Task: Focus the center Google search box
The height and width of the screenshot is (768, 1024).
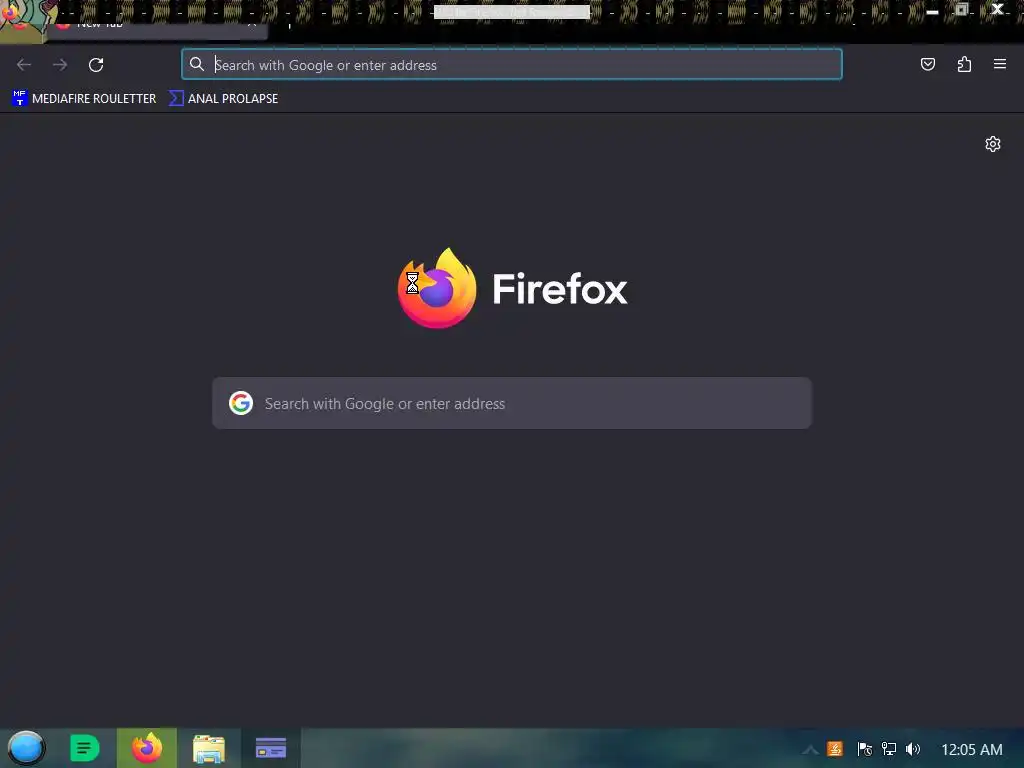Action: (x=511, y=403)
